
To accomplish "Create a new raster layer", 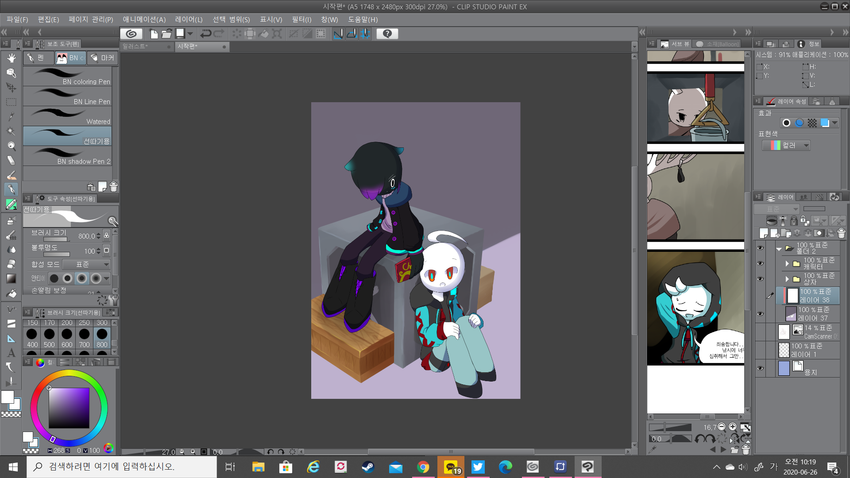I will [763, 233].
